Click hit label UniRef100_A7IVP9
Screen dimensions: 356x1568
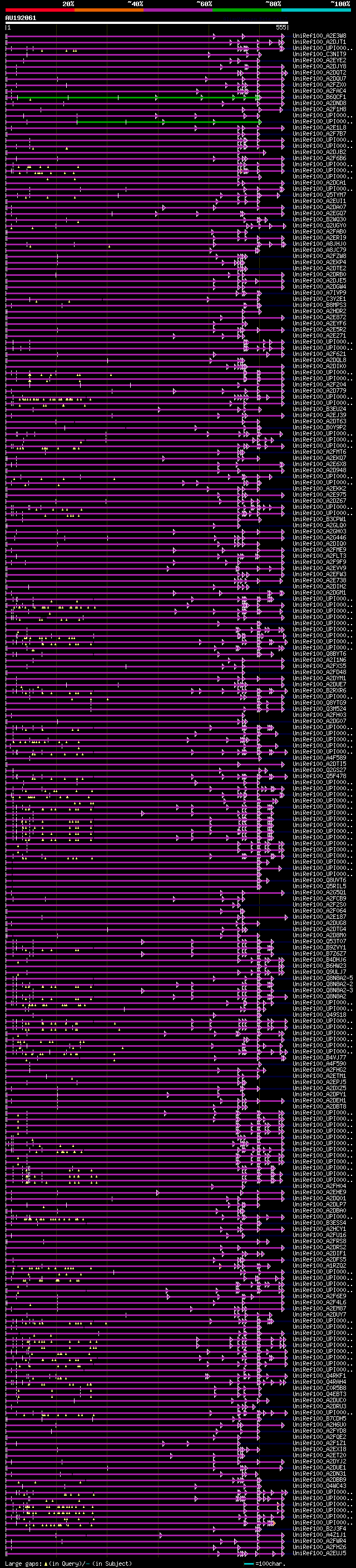[319, 293]
